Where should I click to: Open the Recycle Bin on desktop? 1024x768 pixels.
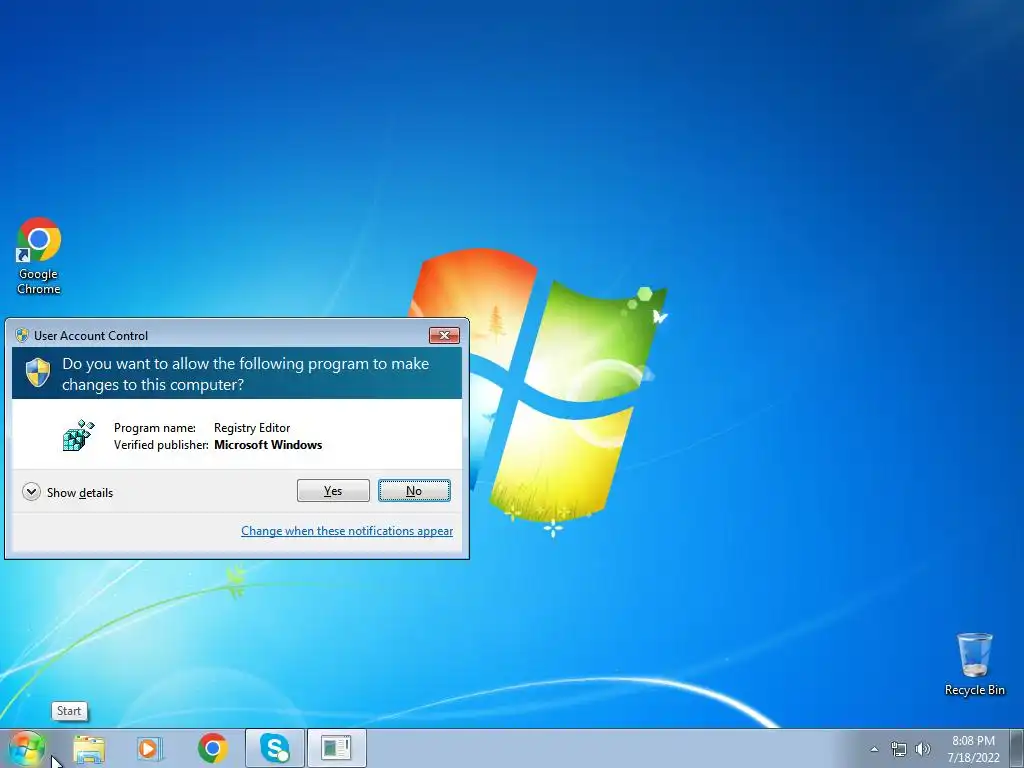(x=974, y=664)
